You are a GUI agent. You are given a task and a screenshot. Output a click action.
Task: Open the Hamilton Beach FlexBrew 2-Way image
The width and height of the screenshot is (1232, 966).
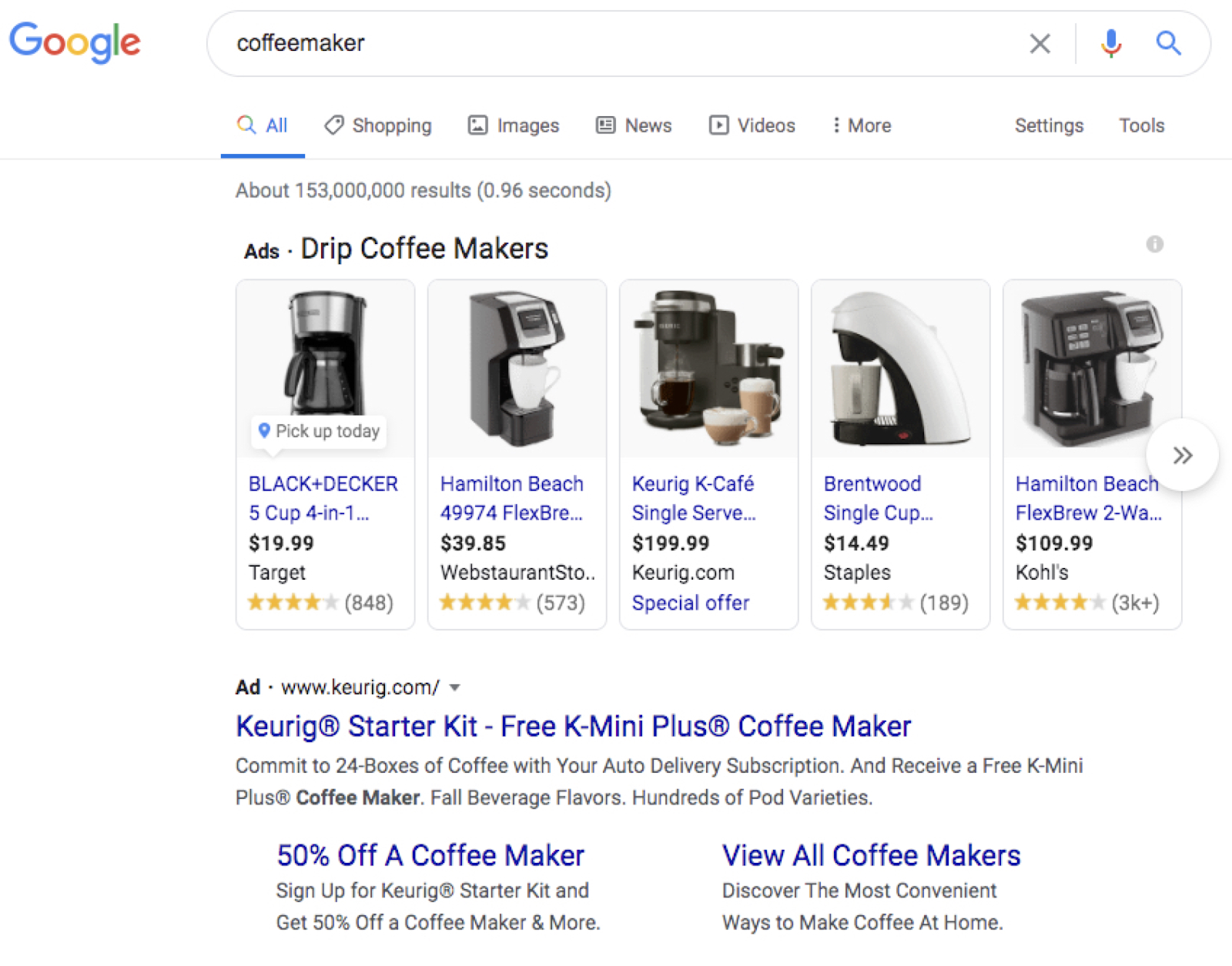coord(1093,368)
